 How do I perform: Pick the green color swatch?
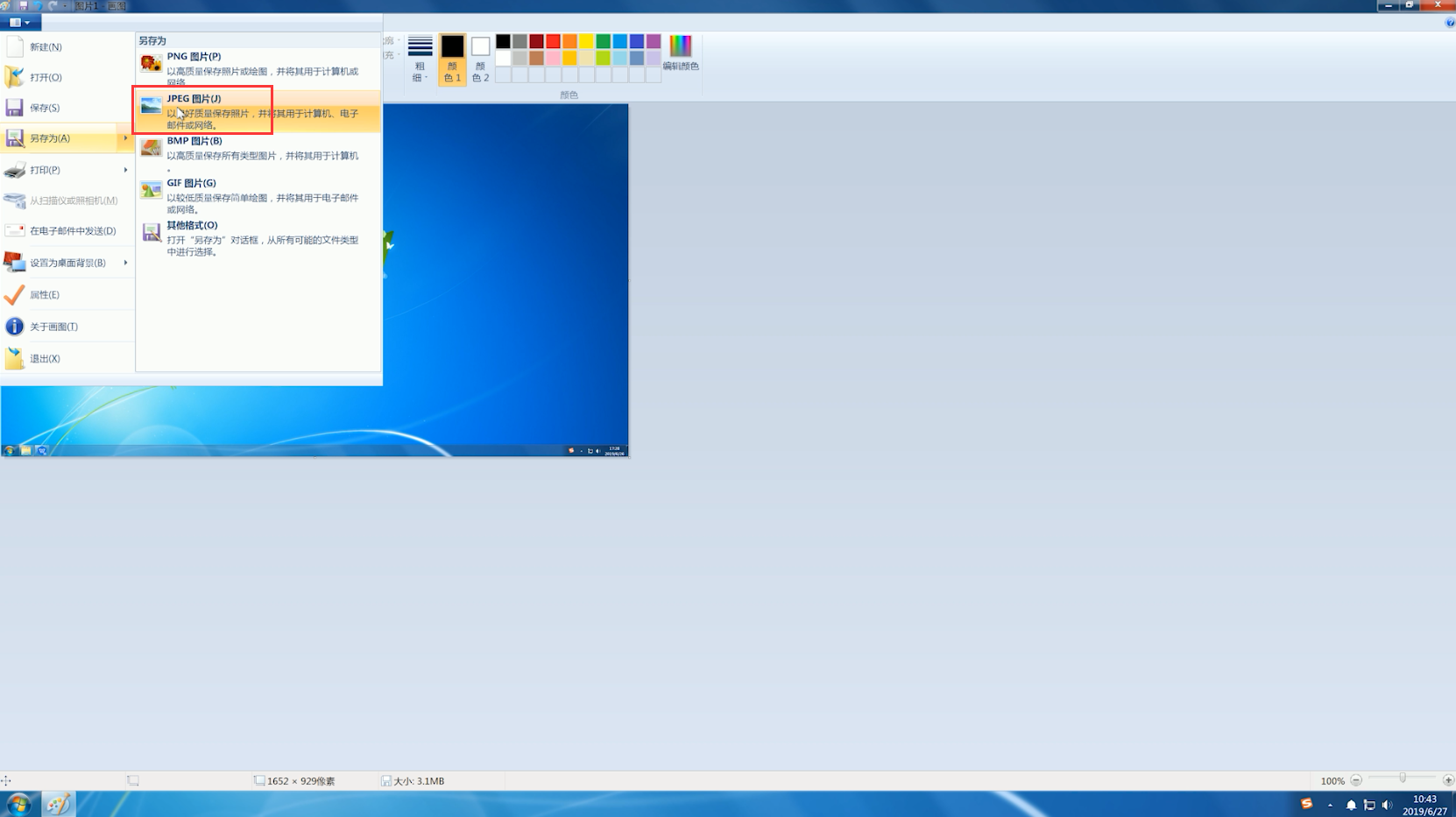pos(603,41)
